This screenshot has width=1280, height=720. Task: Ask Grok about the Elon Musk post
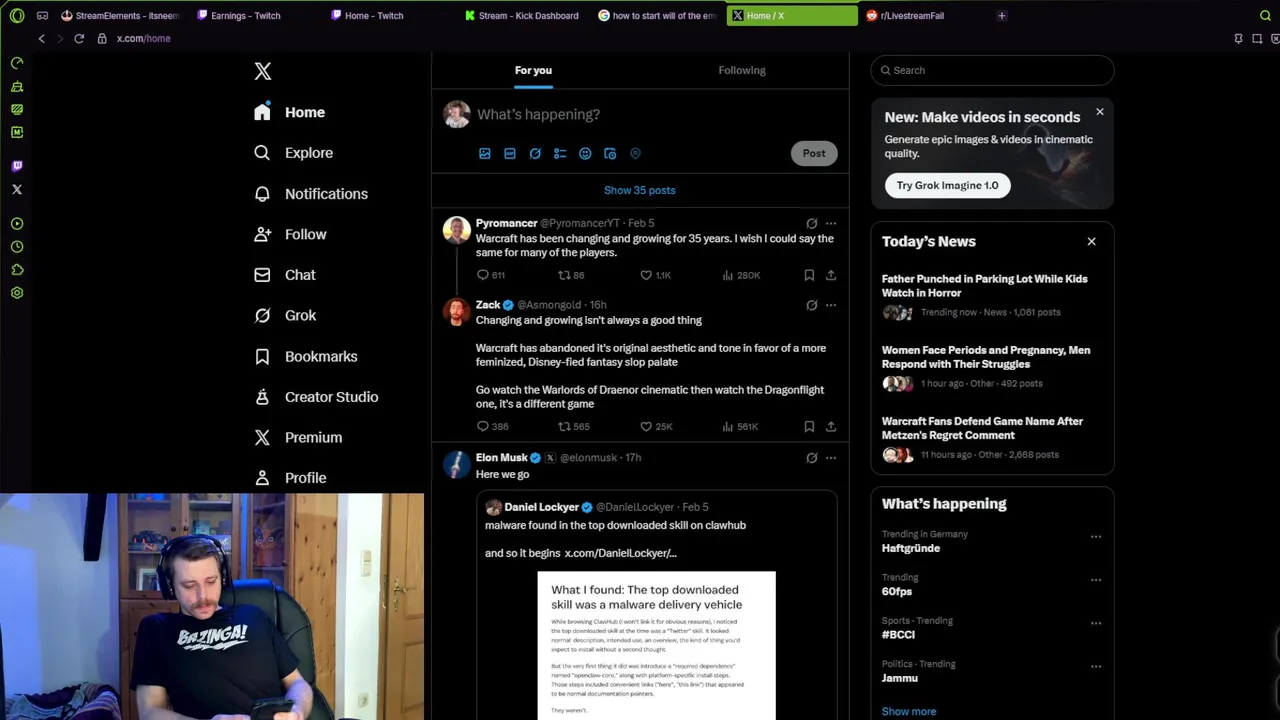(812, 458)
